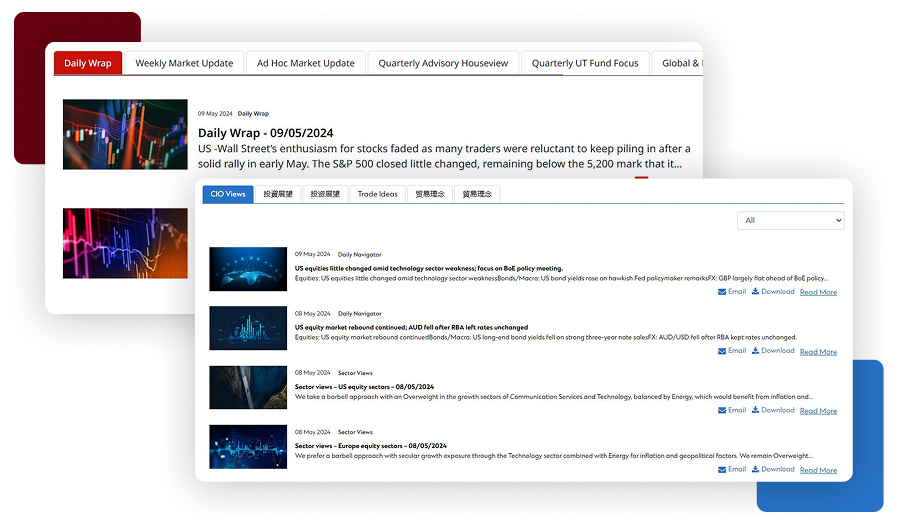Select the Quarterly Advisory Houseview tab
898x531 pixels.
pos(443,63)
